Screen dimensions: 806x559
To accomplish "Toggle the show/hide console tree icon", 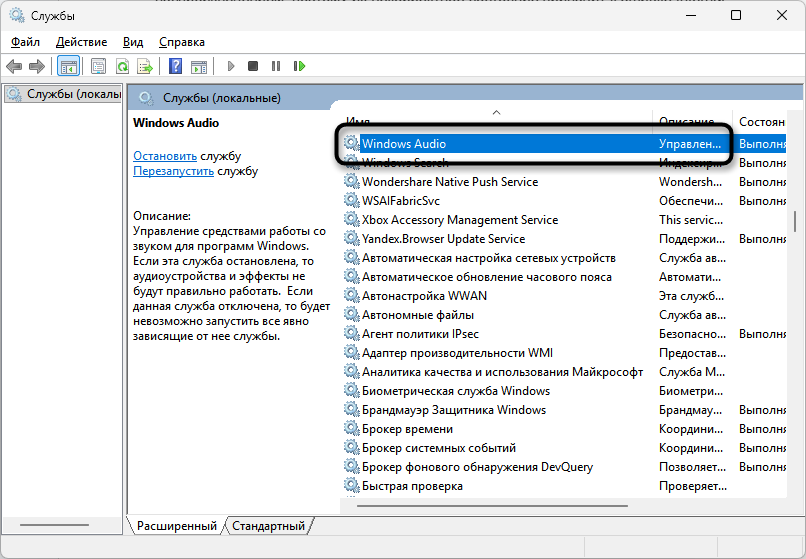I will pos(68,66).
